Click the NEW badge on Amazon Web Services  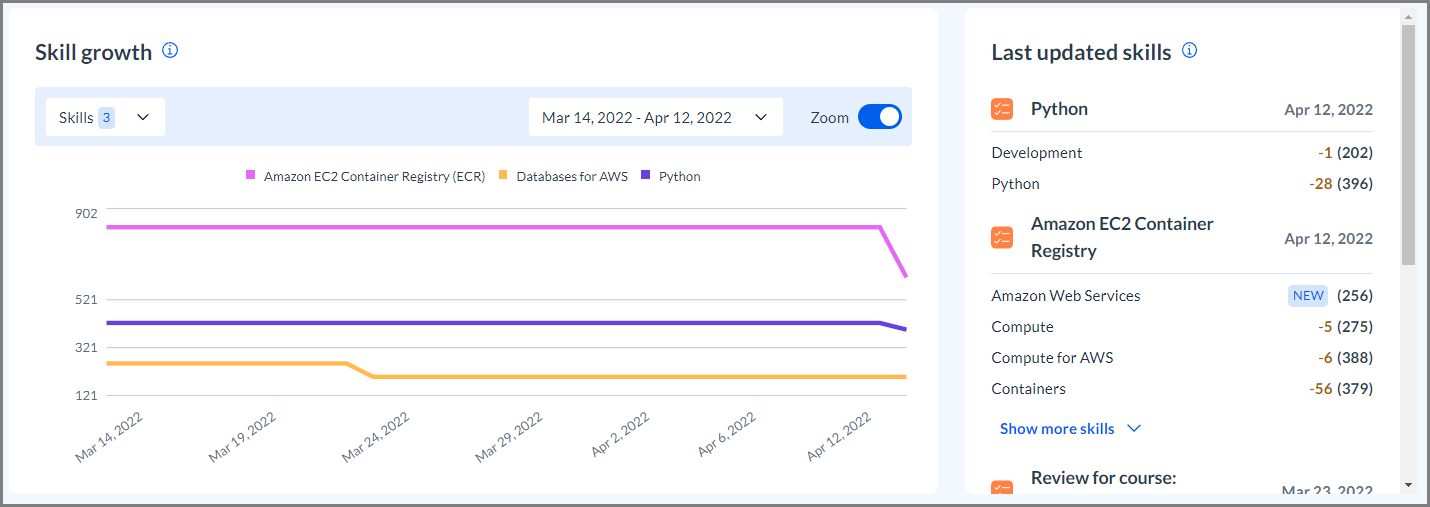point(1308,295)
